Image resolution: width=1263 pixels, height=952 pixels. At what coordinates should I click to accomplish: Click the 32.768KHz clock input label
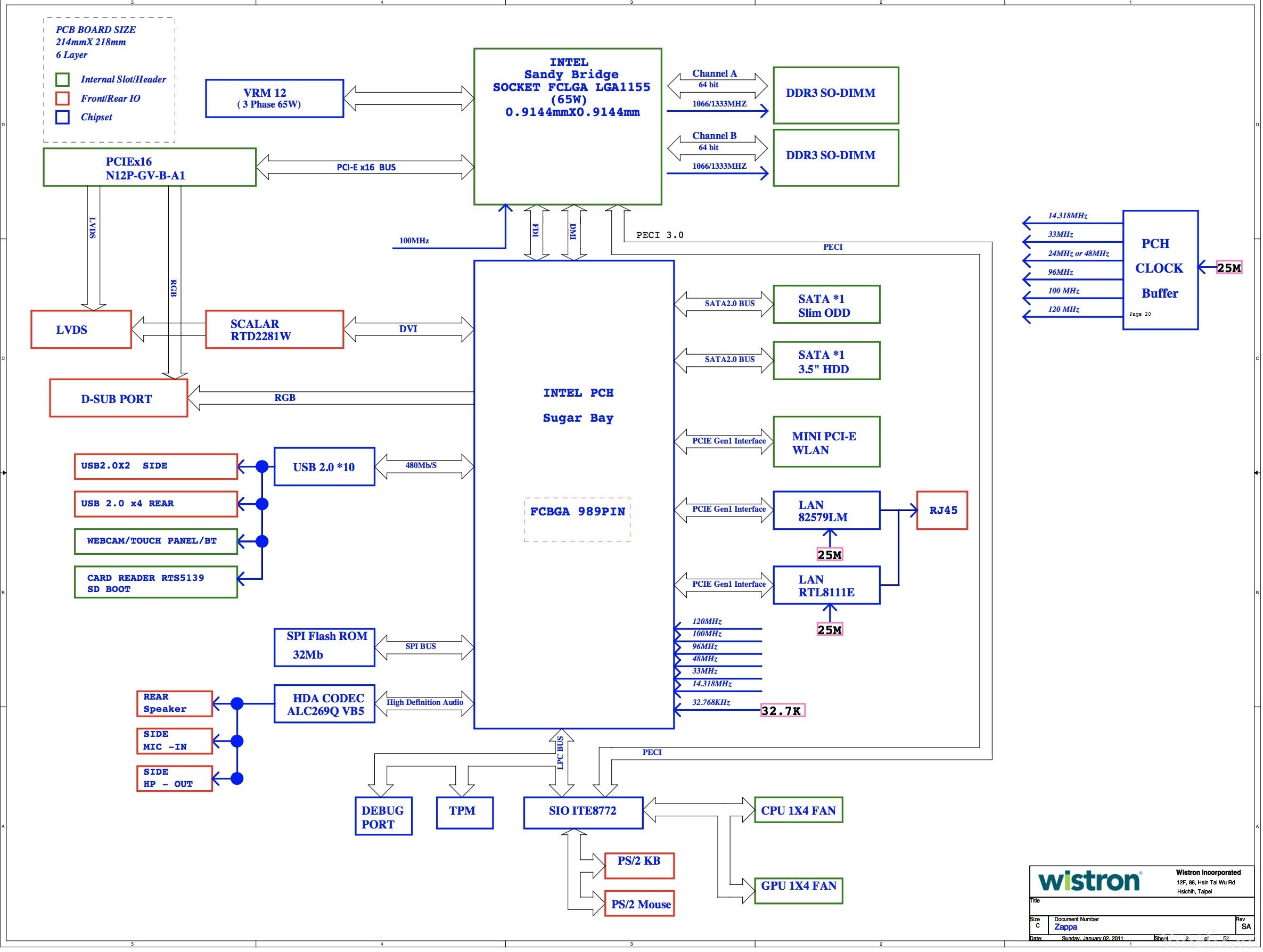pos(711,702)
